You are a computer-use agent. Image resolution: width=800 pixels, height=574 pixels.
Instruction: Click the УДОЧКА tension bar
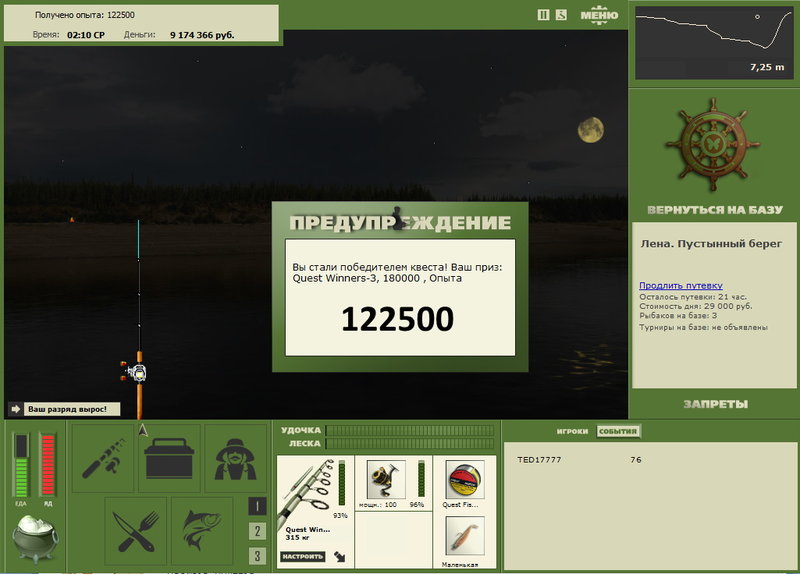(410, 430)
